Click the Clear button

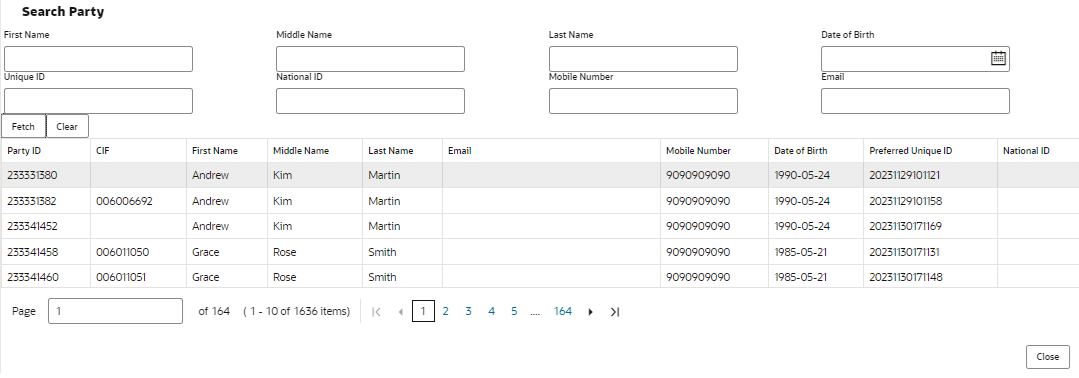67,127
